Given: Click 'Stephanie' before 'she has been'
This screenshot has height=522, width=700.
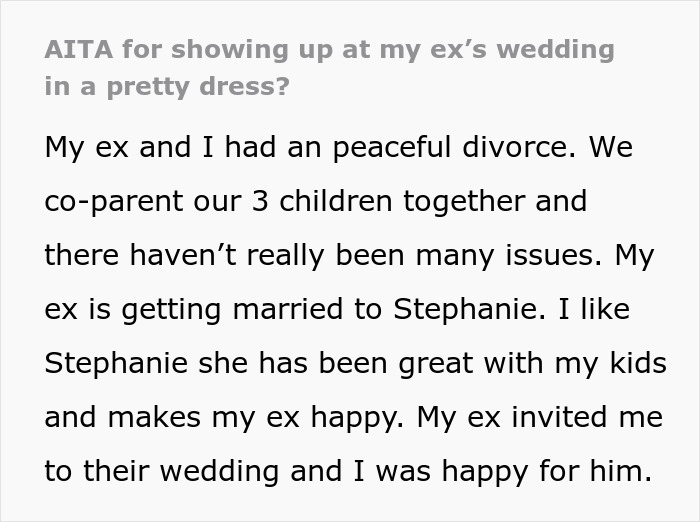Looking at the screenshot, I should click(116, 363).
